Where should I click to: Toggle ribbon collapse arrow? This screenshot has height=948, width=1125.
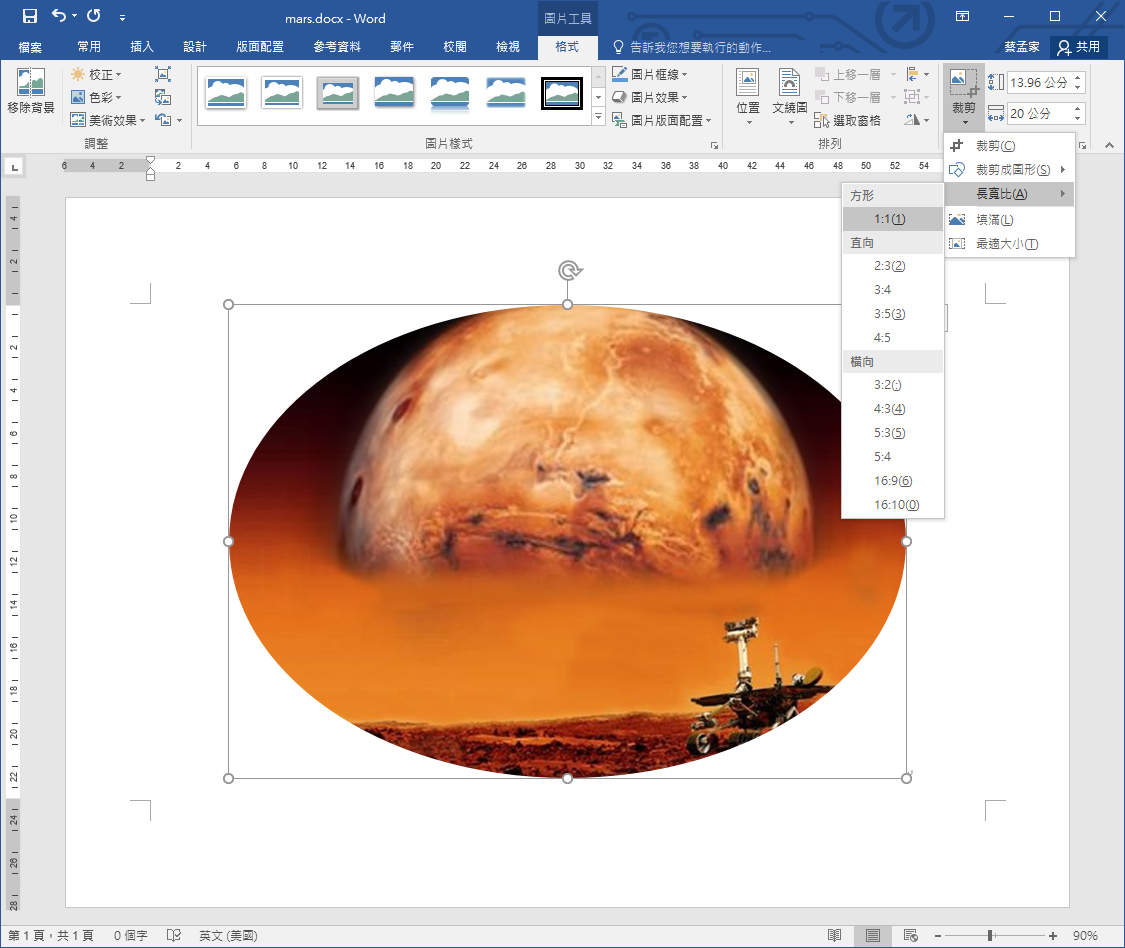[1109, 145]
